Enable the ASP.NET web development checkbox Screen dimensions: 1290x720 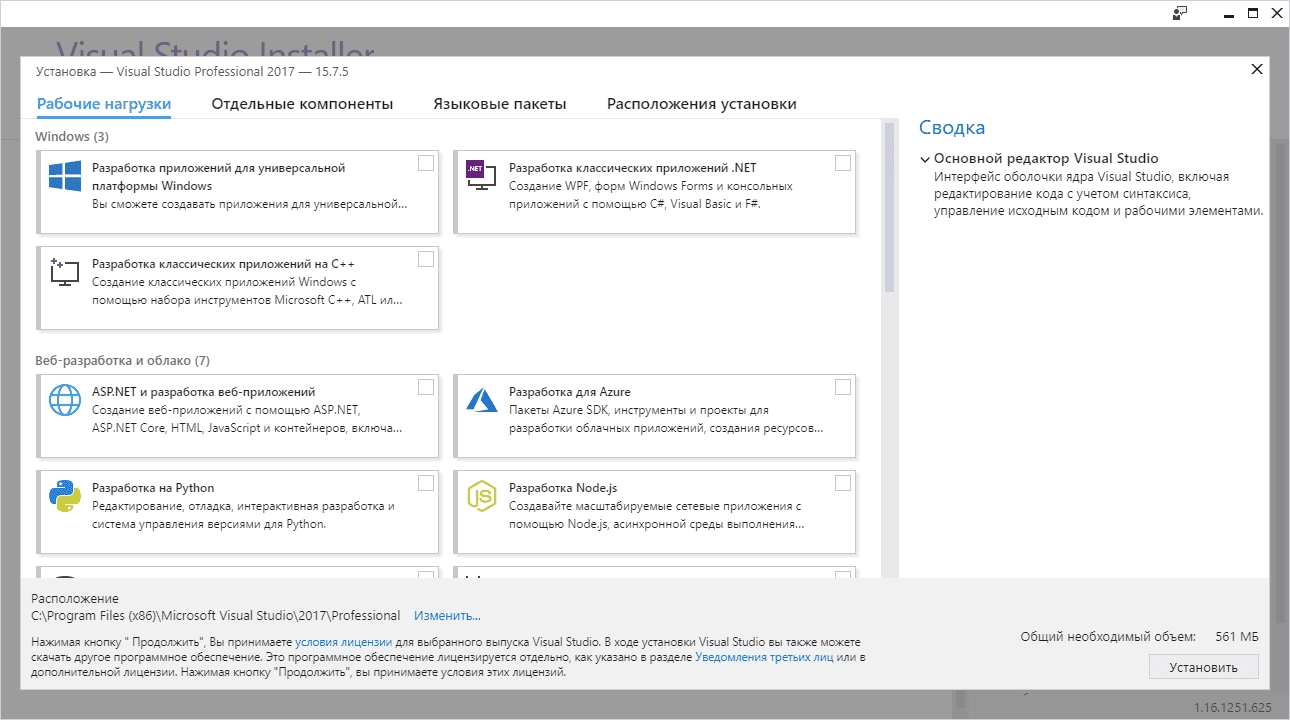coord(426,387)
